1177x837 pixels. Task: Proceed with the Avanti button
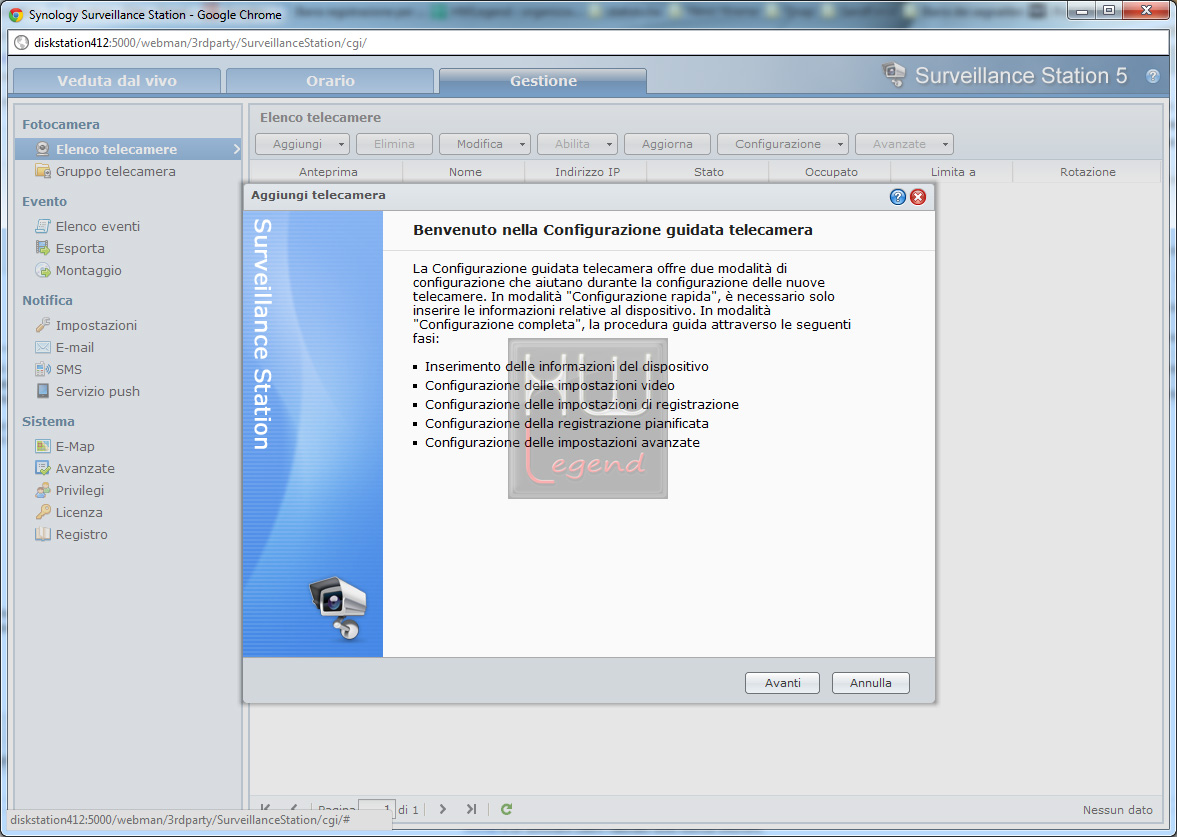782,682
